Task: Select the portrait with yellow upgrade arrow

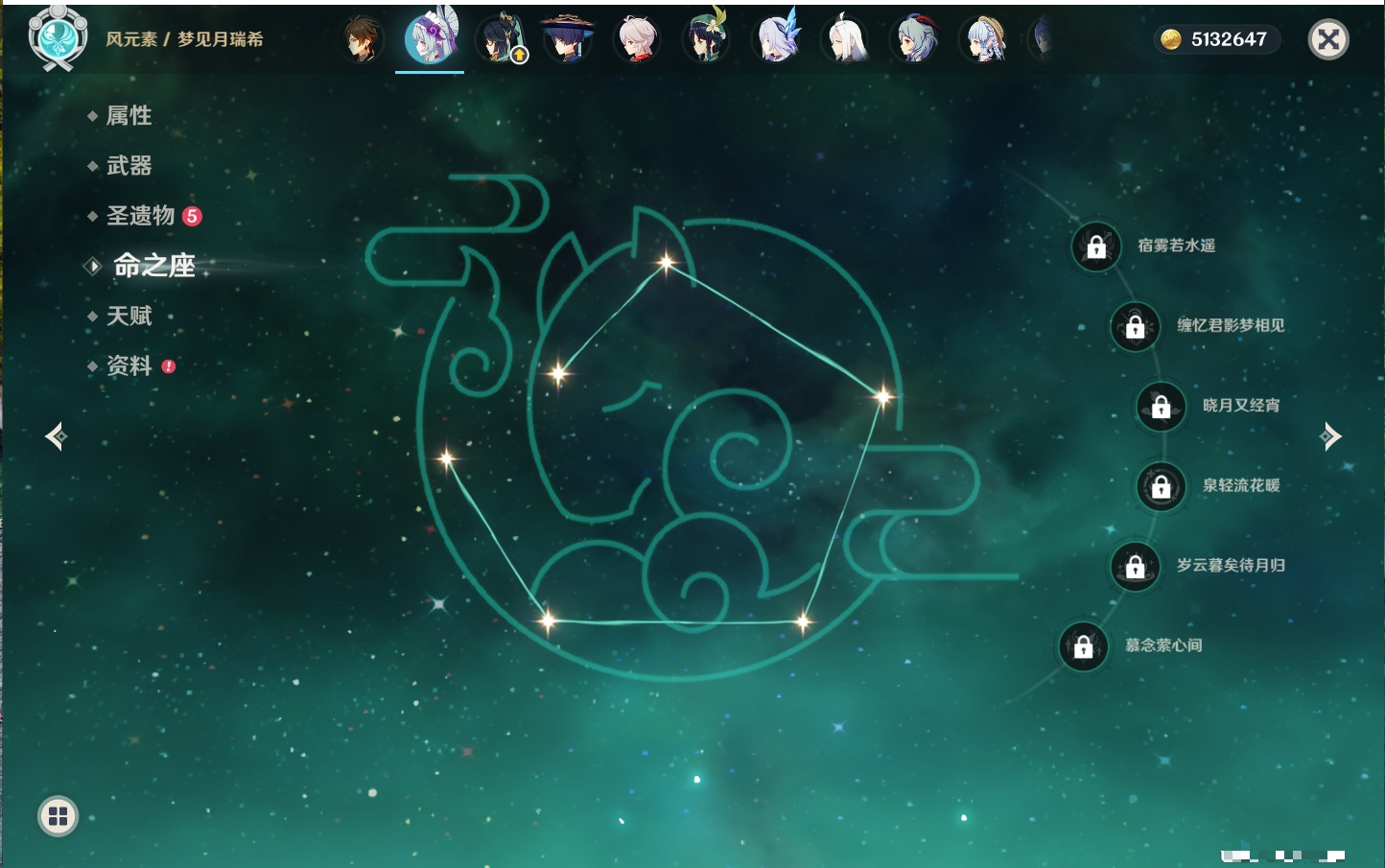Action: coord(501,40)
